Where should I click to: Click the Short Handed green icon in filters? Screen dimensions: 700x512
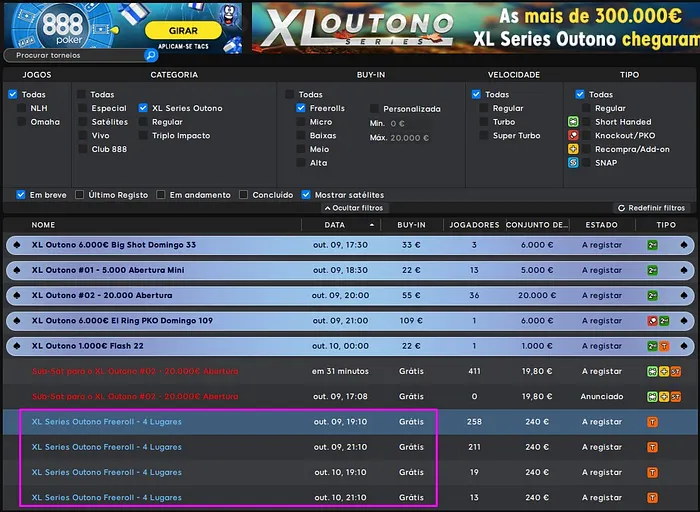point(573,121)
